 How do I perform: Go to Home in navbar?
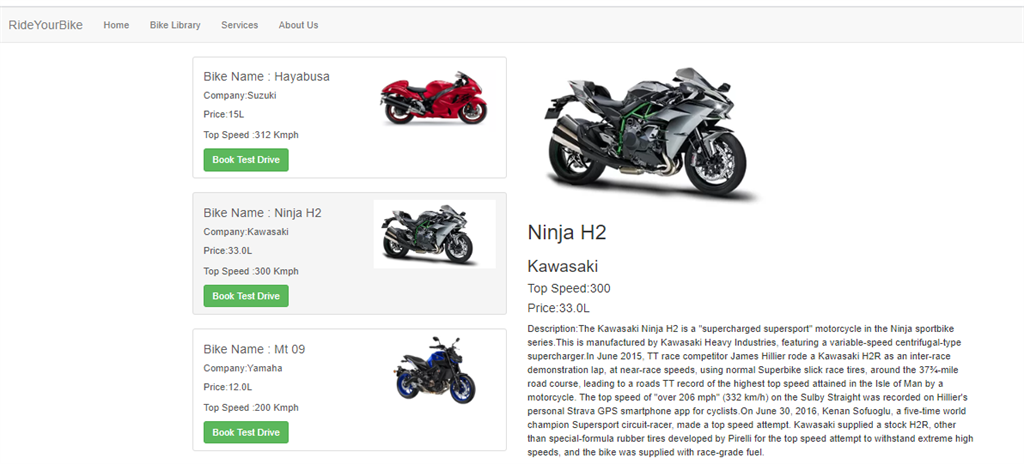[116, 25]
